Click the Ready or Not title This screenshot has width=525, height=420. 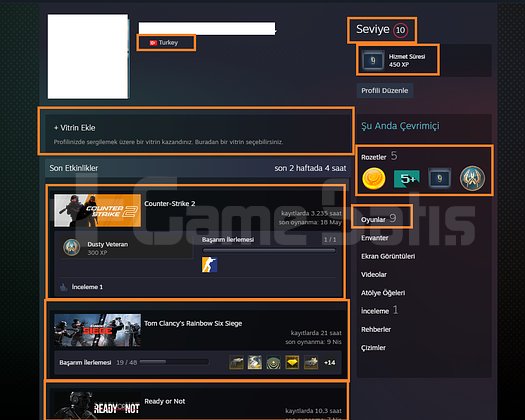tap(165, 401)
